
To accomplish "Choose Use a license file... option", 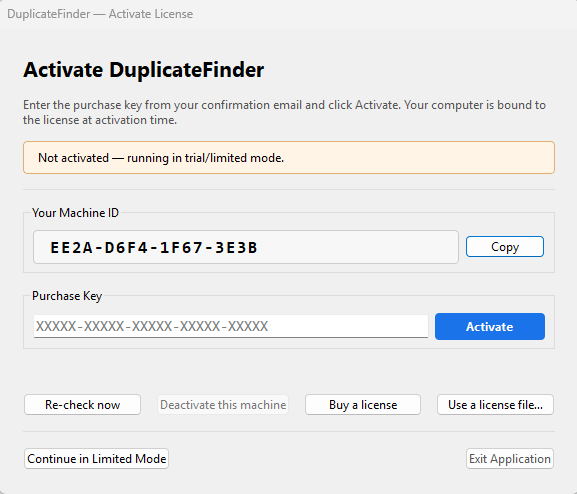I will pyautogui.click(x=495, y=405).
